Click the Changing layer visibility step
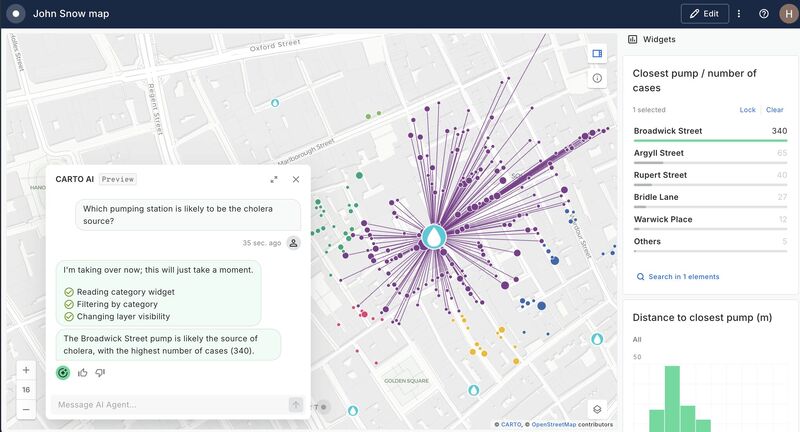 point(117,316)
